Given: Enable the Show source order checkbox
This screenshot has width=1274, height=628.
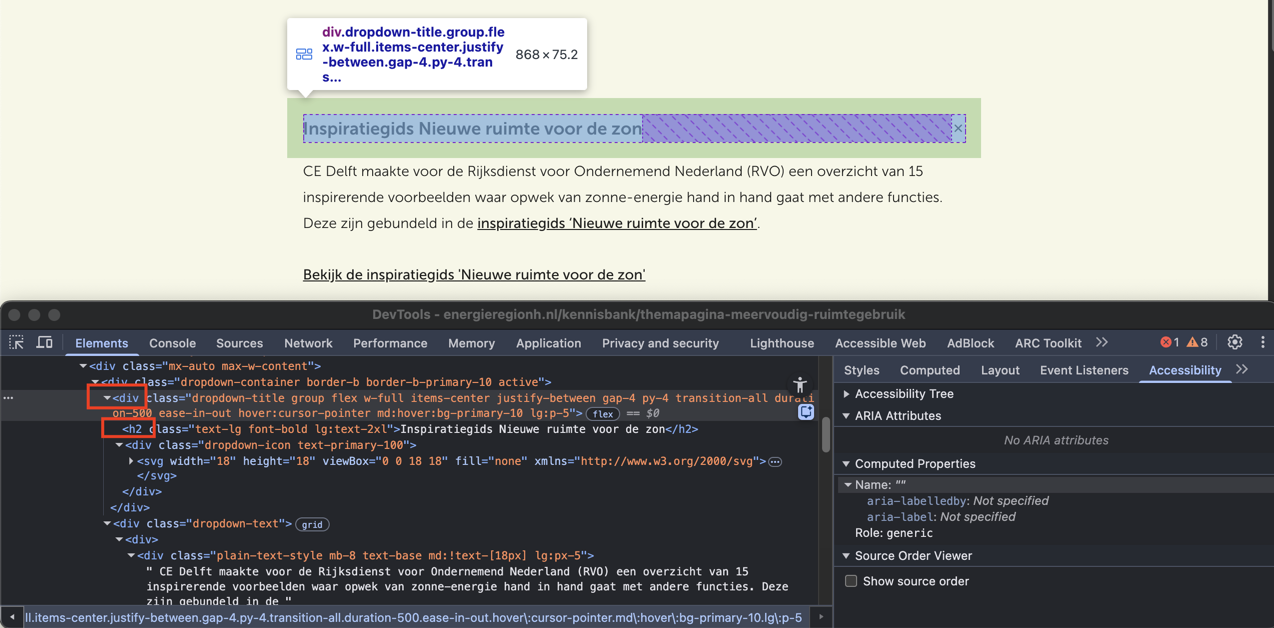Looking at the screenshot, I should pos(851,581).
